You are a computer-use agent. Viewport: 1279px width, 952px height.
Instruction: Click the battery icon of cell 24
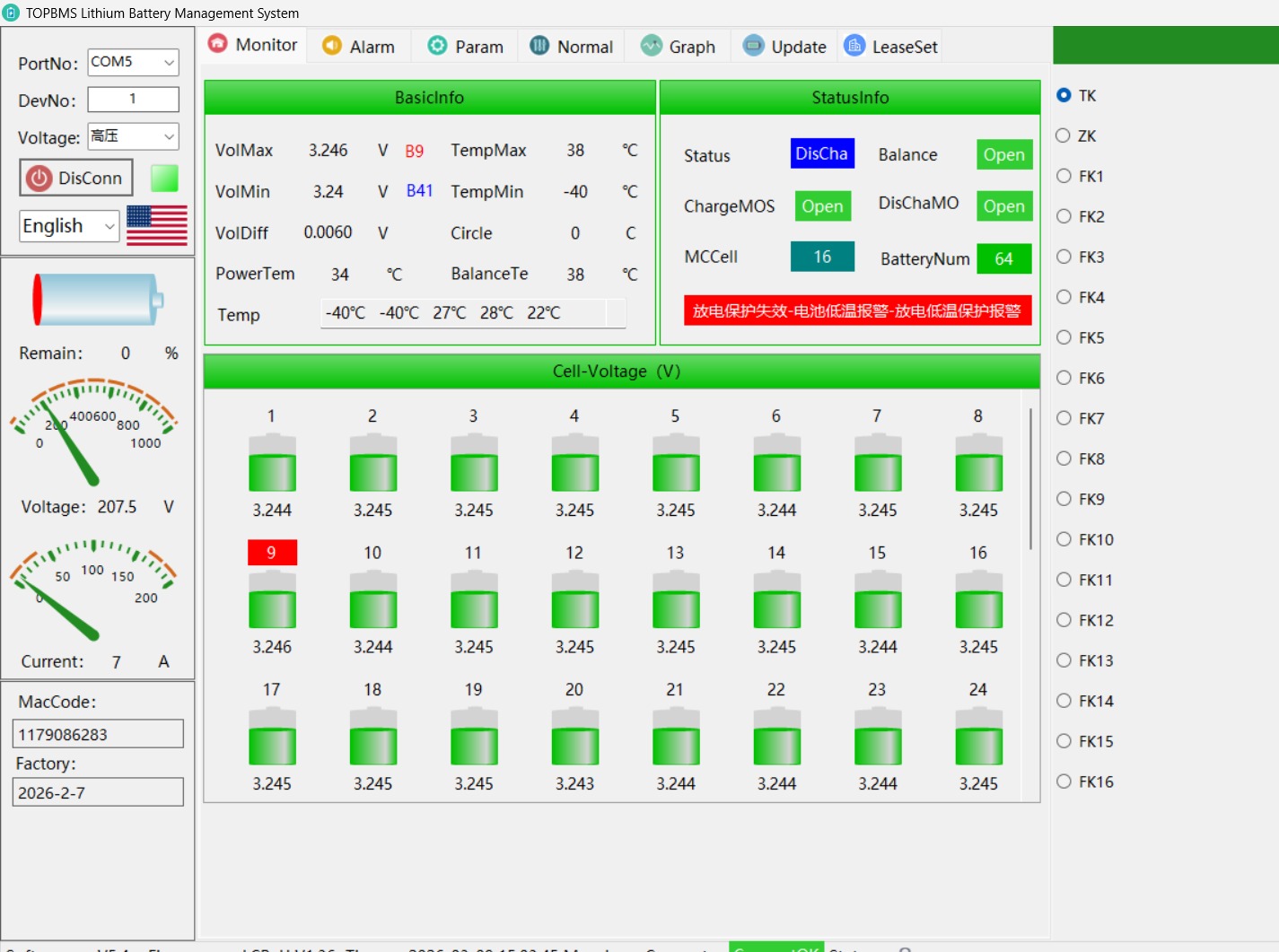coord(978,736)
